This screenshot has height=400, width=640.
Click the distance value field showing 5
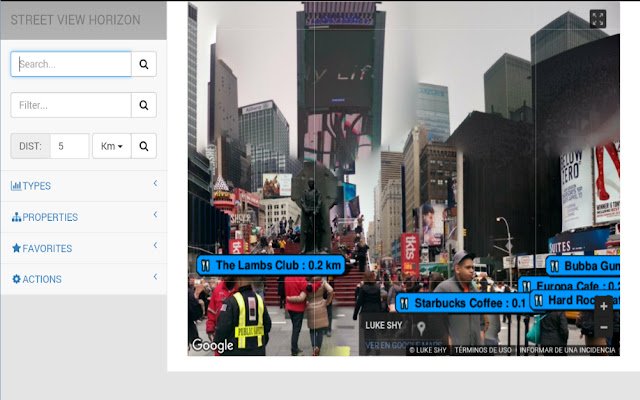(x=69, y=146)
